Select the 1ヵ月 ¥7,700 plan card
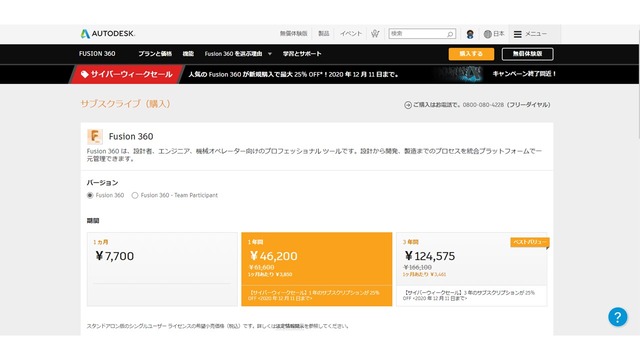 coord(162,269)
